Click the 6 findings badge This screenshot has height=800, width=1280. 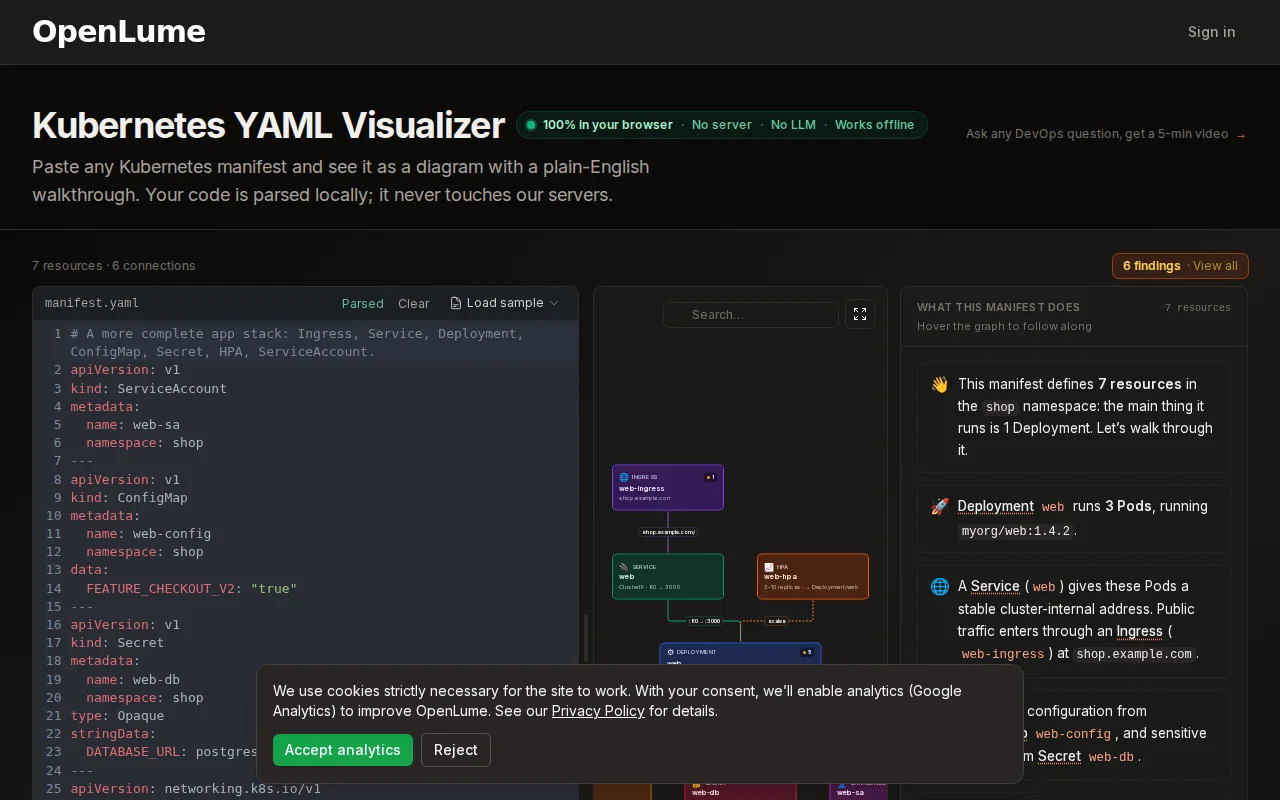(1151, 266)
